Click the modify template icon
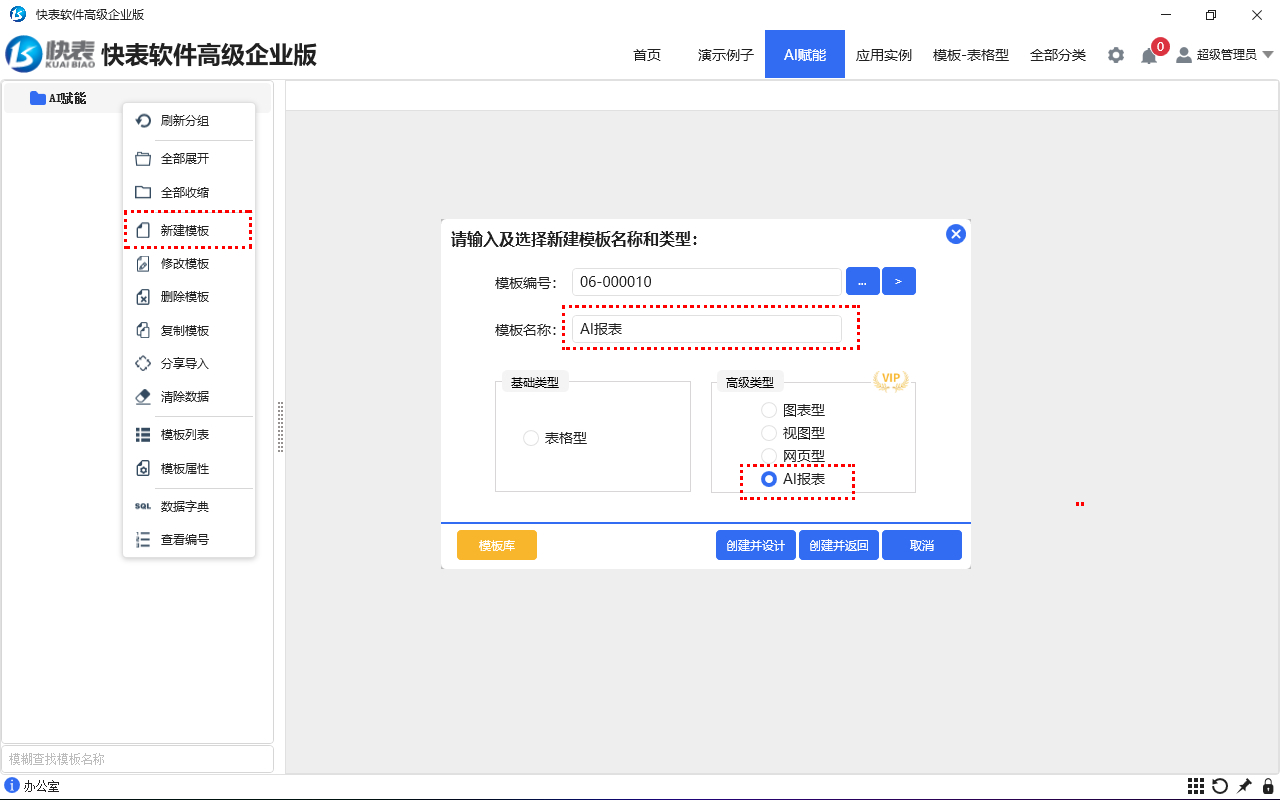Viewport: 1280px width, 800px height. 143,264
